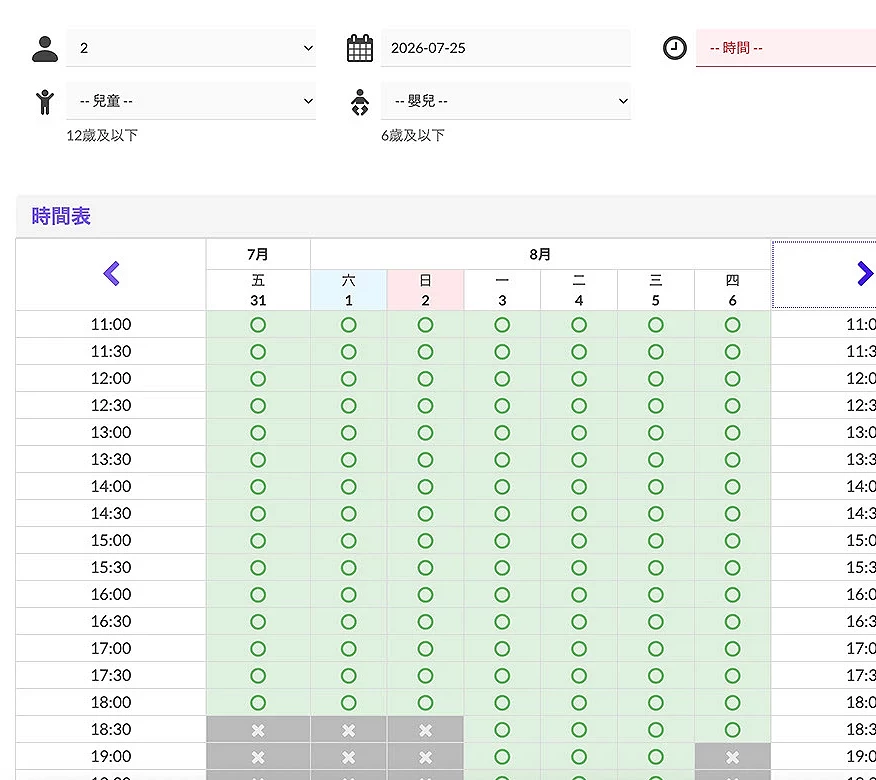The height and width of the screenshot is (780, 876).
Task: Select the 13:30 slot on Wednesday 5
Action: coord(656,460)
